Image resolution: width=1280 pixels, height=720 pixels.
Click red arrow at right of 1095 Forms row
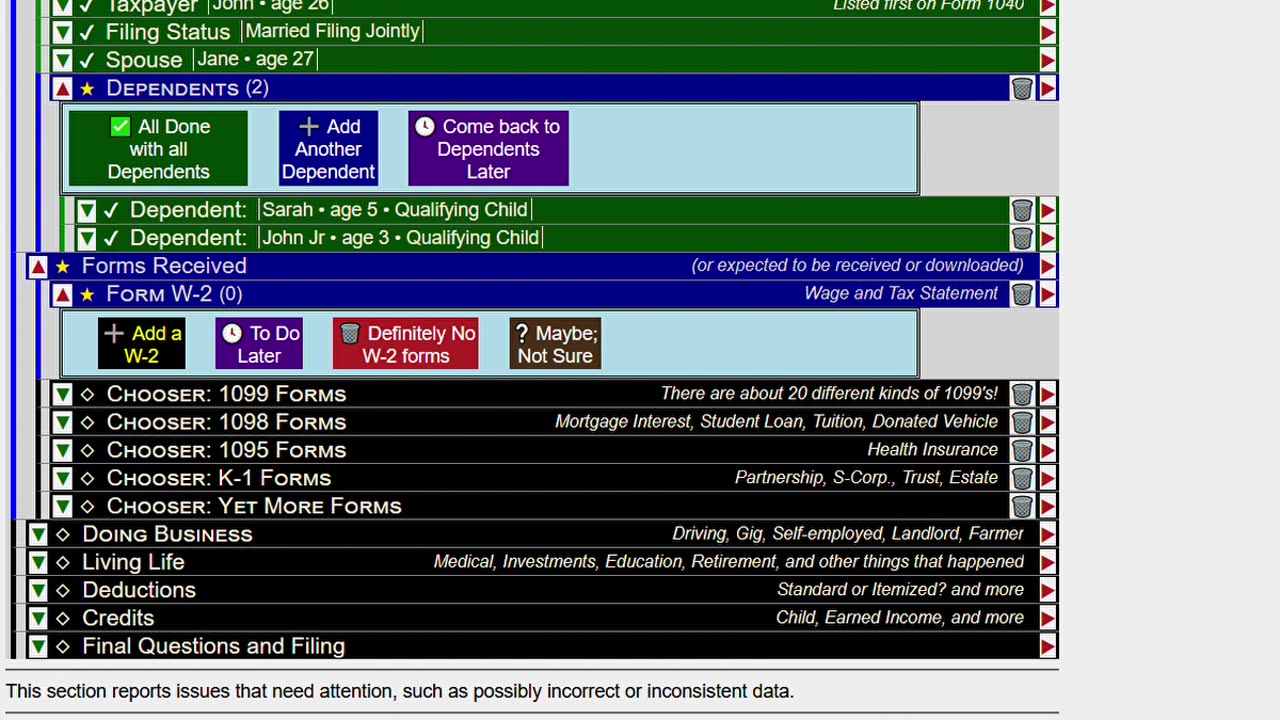click(x=1047, y=450)
